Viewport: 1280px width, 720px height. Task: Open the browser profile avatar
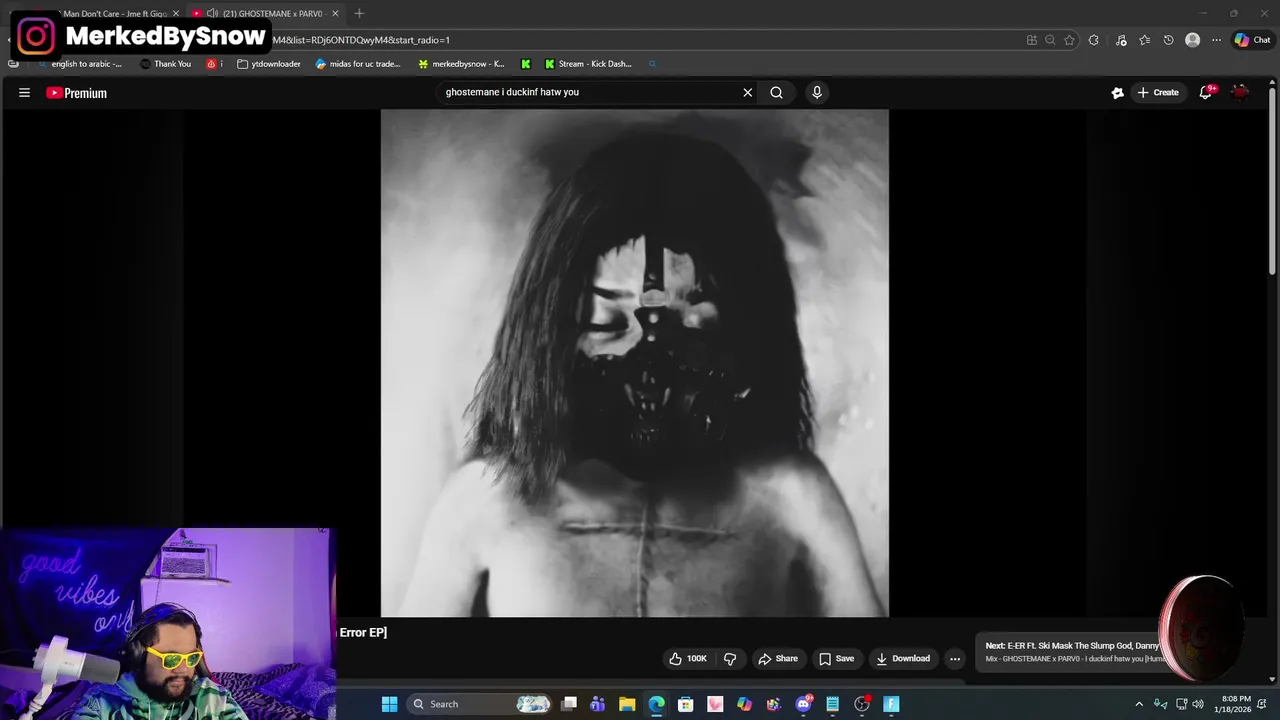tap(1192, 40)
